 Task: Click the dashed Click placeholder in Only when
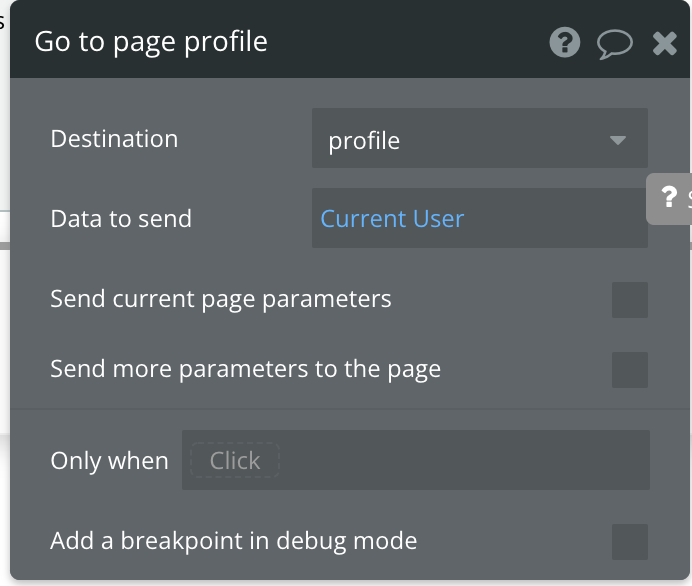coord(235,461)
